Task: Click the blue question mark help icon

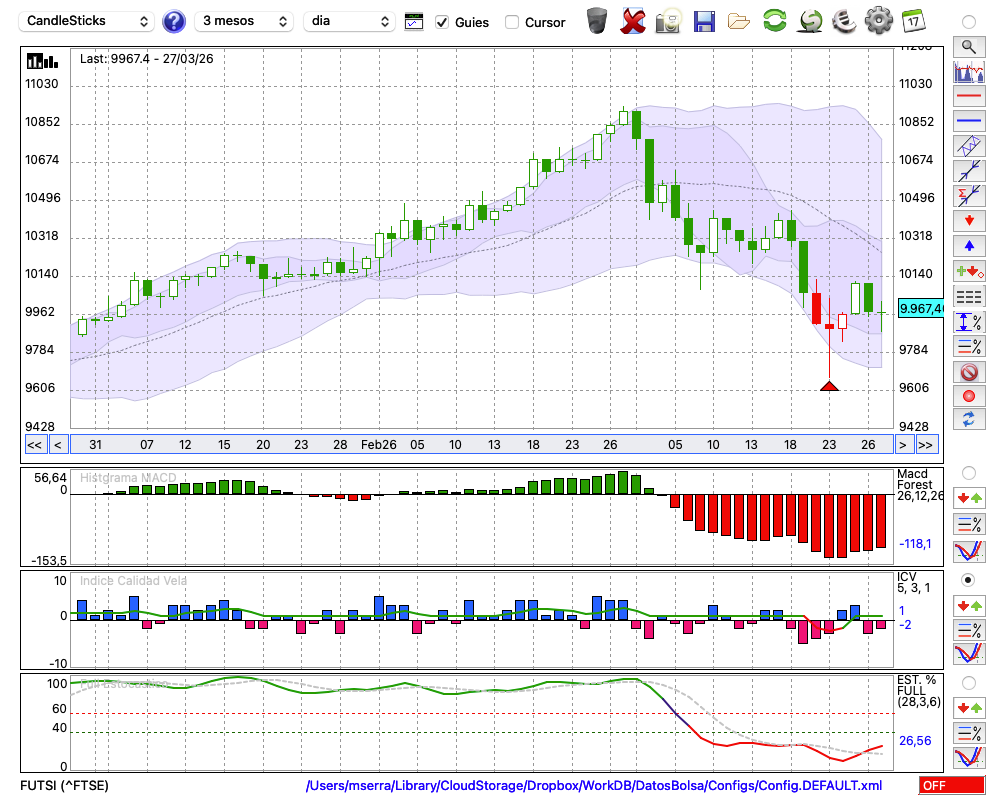Action: click(173, 22)
